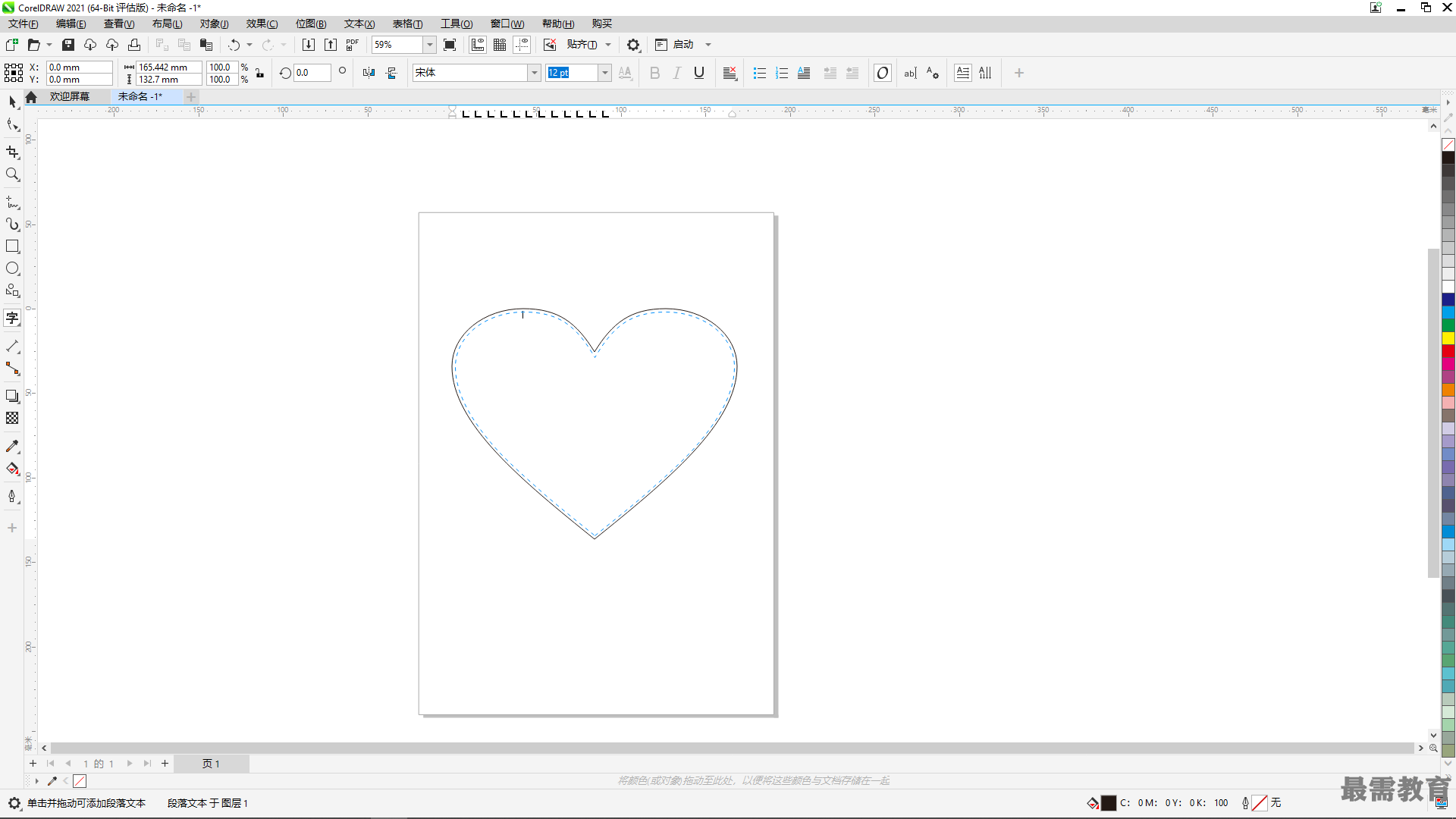The height and width of the screenshot is (819, 1456).
Task: Expand the Undo history dropdown arrow
Action: point(249,45)
